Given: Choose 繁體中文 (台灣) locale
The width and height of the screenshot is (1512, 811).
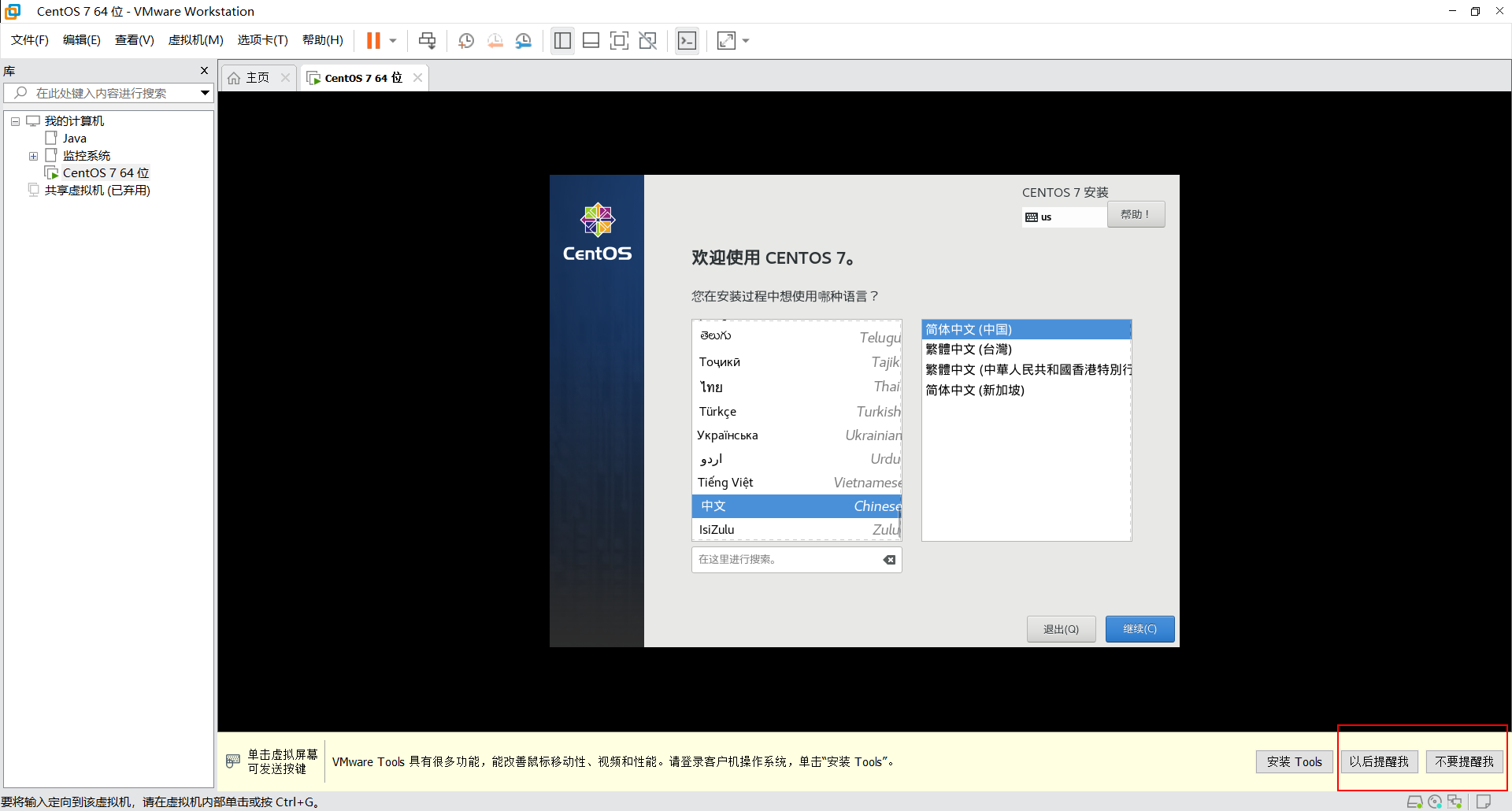Looking at the screenshot, I should [x=1026, y=350].
